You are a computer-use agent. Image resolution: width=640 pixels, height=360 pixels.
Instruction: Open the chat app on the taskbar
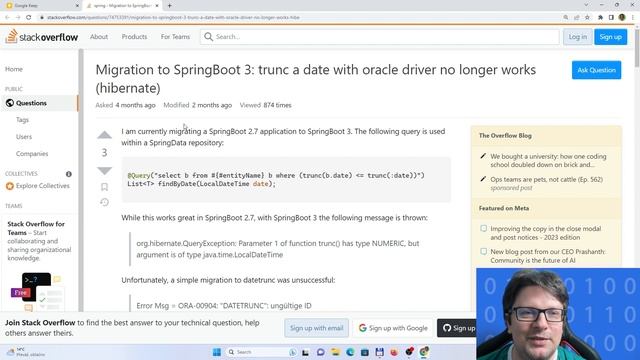click(x=320, y=352)
